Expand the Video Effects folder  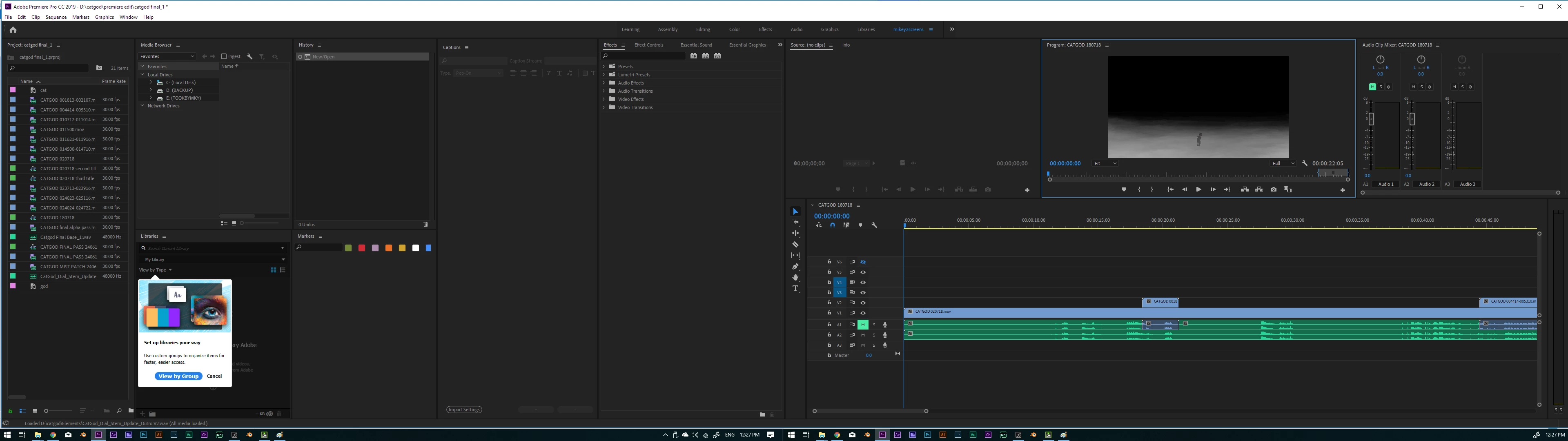(x=604, y=99)
